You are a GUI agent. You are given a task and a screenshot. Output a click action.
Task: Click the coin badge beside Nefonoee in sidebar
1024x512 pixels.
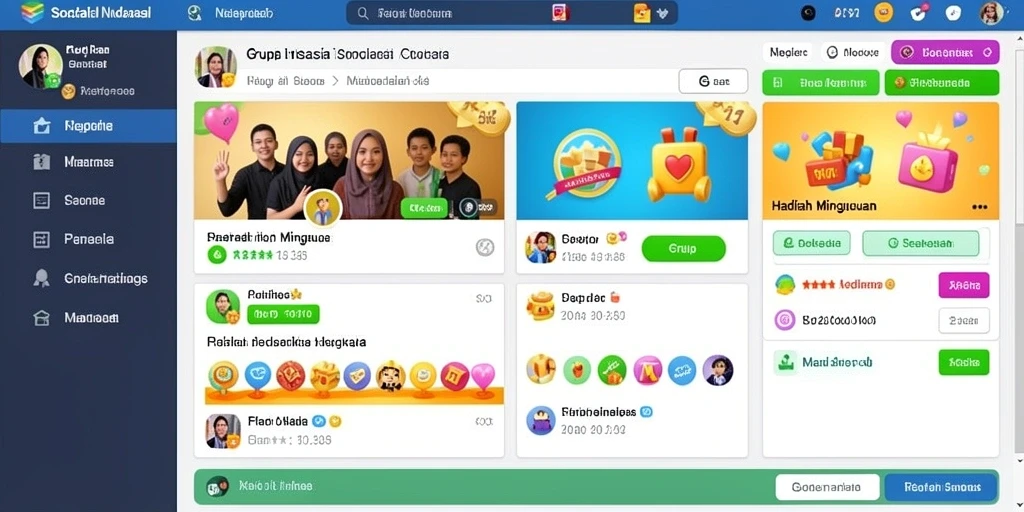coord(69,91)
